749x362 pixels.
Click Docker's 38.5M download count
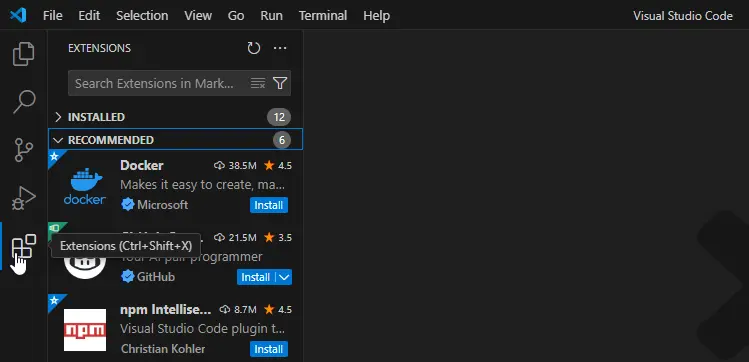[x=235, y=166]
